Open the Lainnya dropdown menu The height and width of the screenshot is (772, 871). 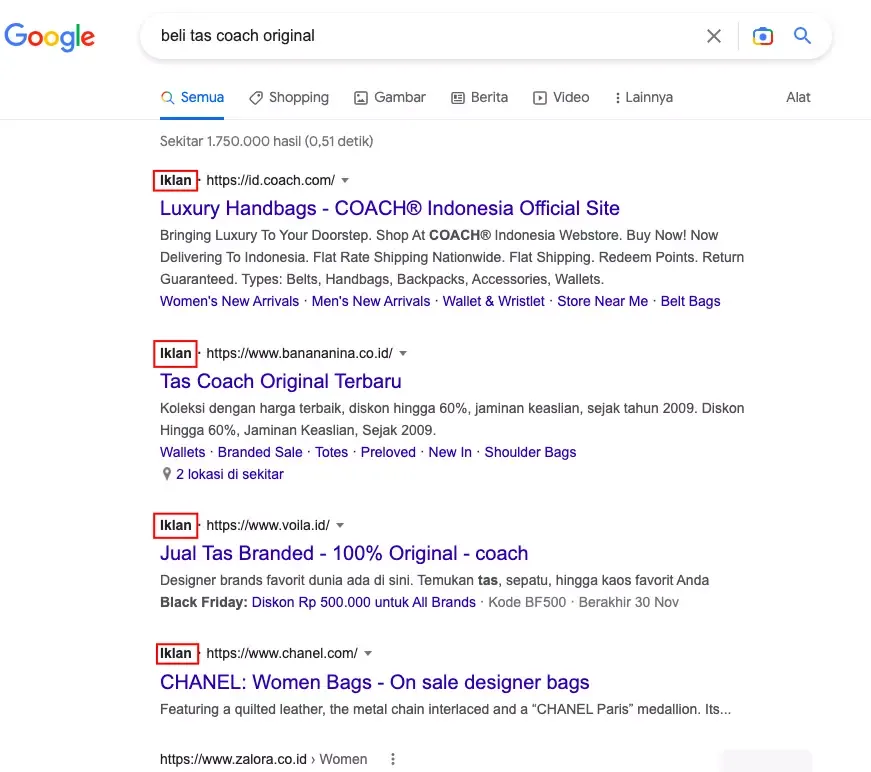[643, 97]
